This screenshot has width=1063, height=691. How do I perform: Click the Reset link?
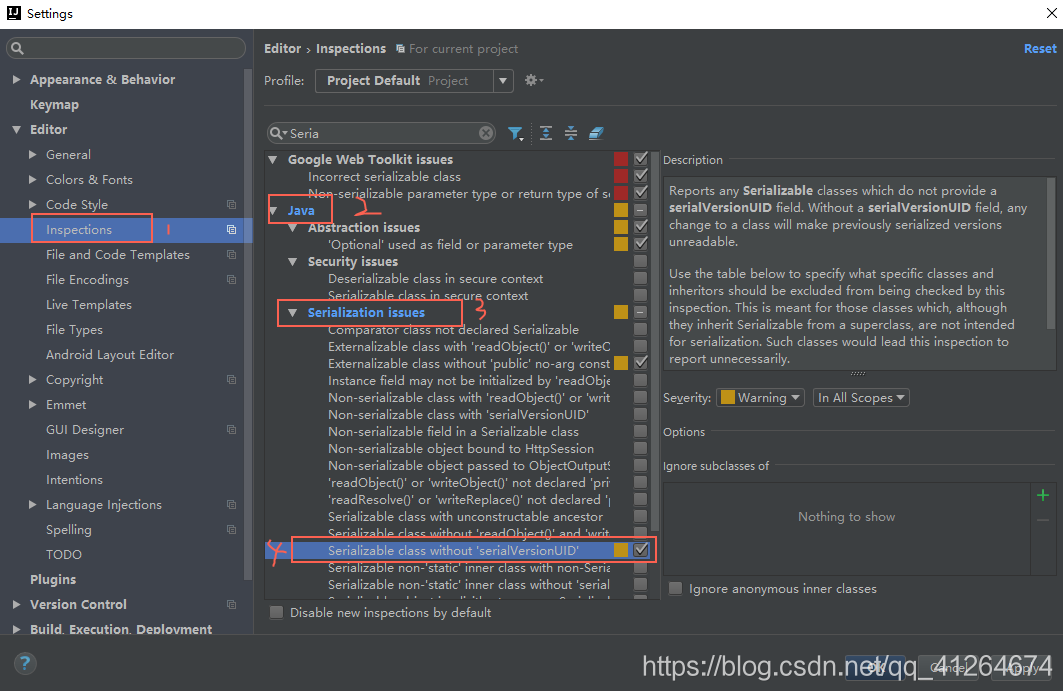click(x=1040, y=47)
